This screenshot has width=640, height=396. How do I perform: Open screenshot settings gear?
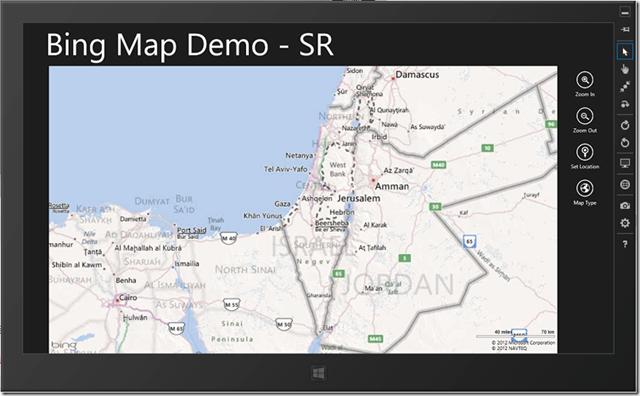click(625, 223)
